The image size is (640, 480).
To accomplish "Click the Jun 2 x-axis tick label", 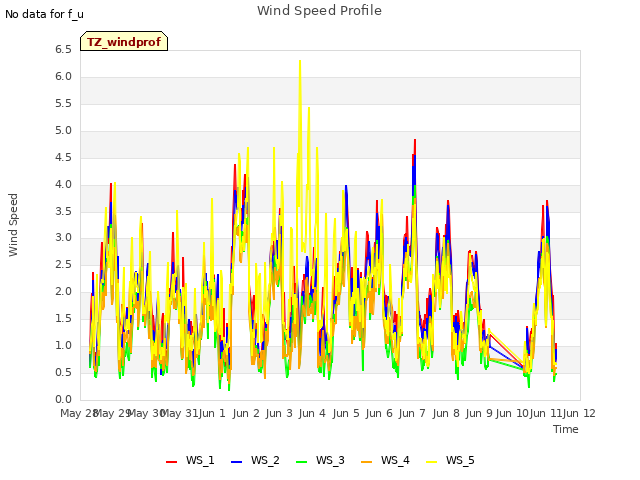I will coord(246,413).
